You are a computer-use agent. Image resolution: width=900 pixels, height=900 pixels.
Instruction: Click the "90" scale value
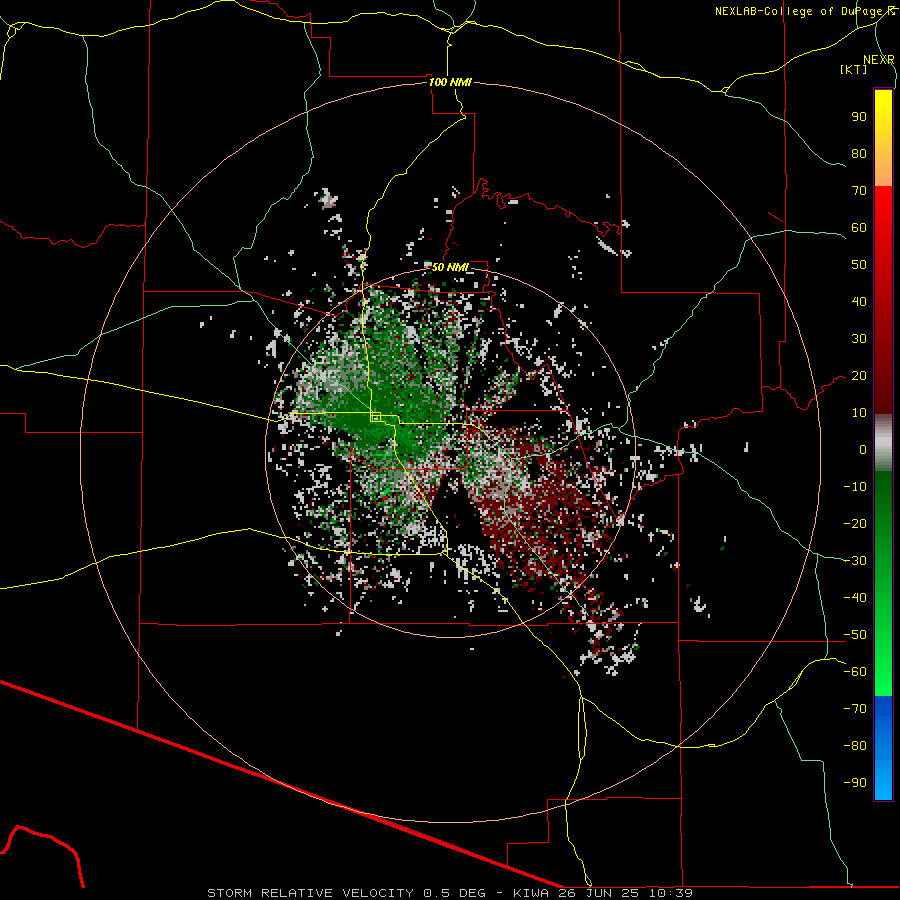tap(859, 117)
